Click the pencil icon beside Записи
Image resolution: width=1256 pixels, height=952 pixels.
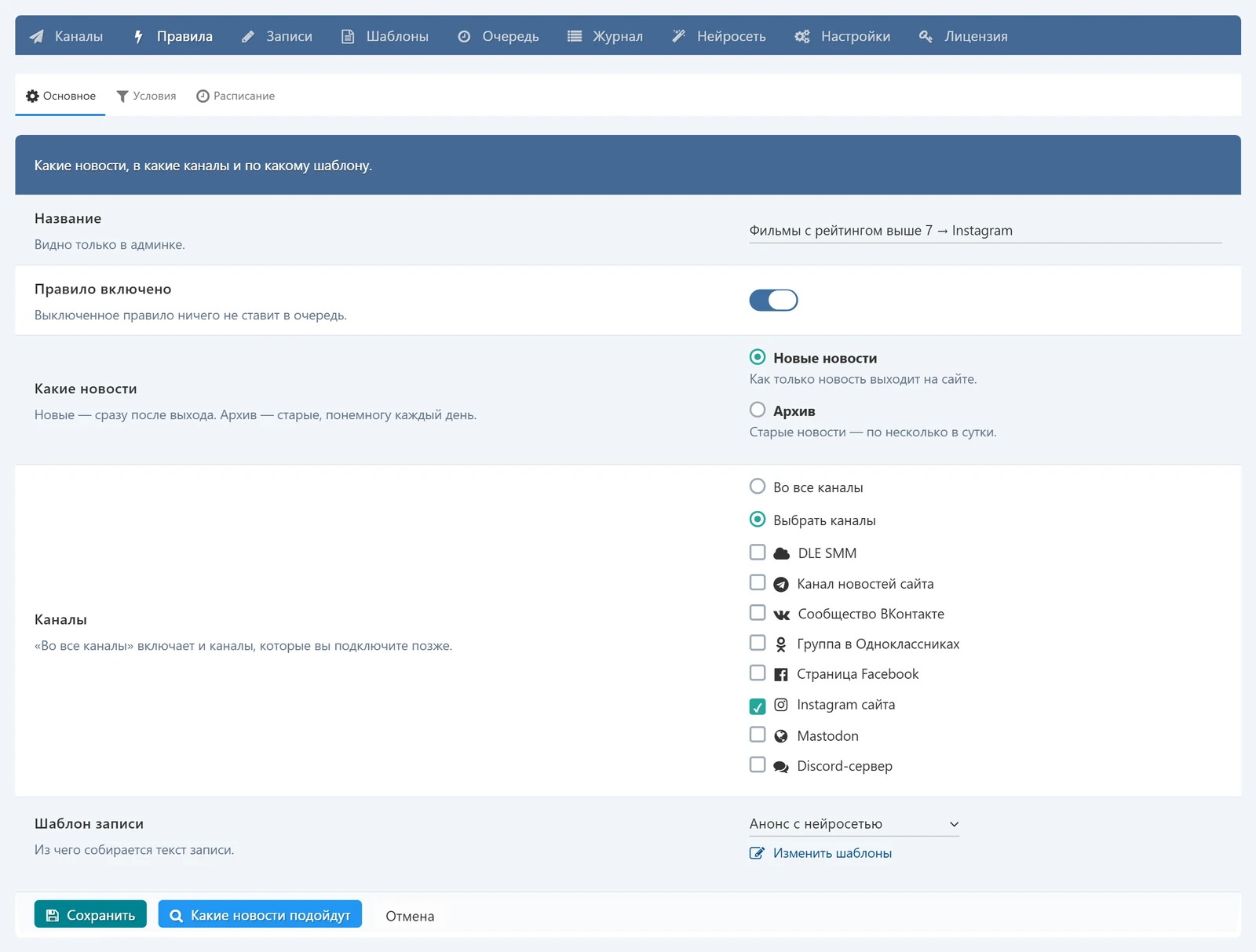248,36
